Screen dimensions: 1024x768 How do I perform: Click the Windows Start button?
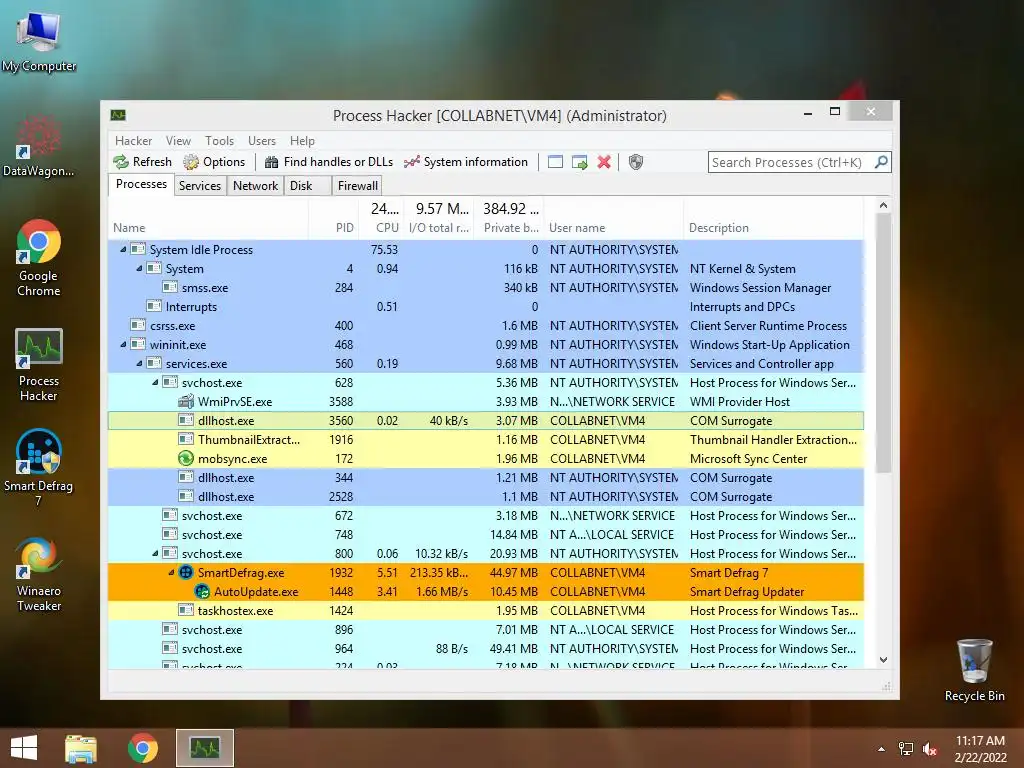(x=24, y=748)
